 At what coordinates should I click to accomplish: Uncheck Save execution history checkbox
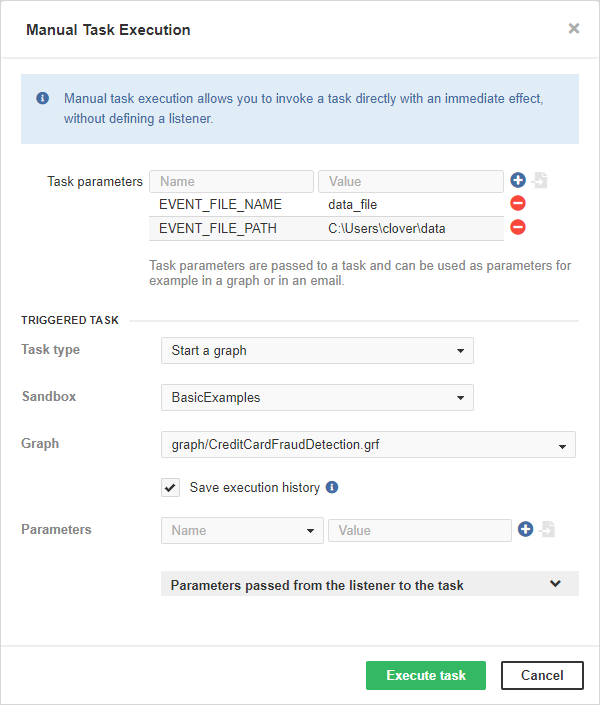(x=170, y=488)
